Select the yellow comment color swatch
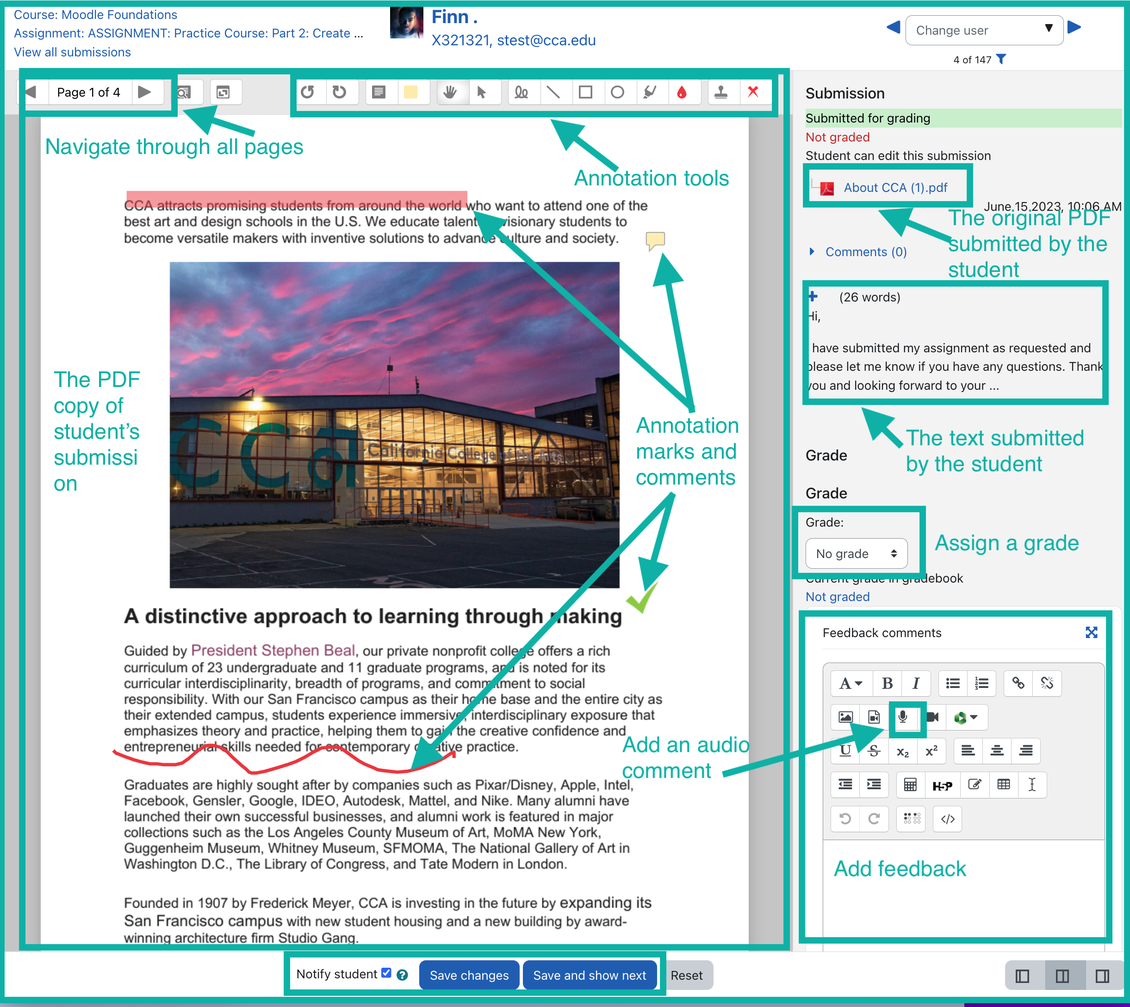The width and height of the screenshot is (1130, 1007). pyautogui.click(x=413, y=91)
